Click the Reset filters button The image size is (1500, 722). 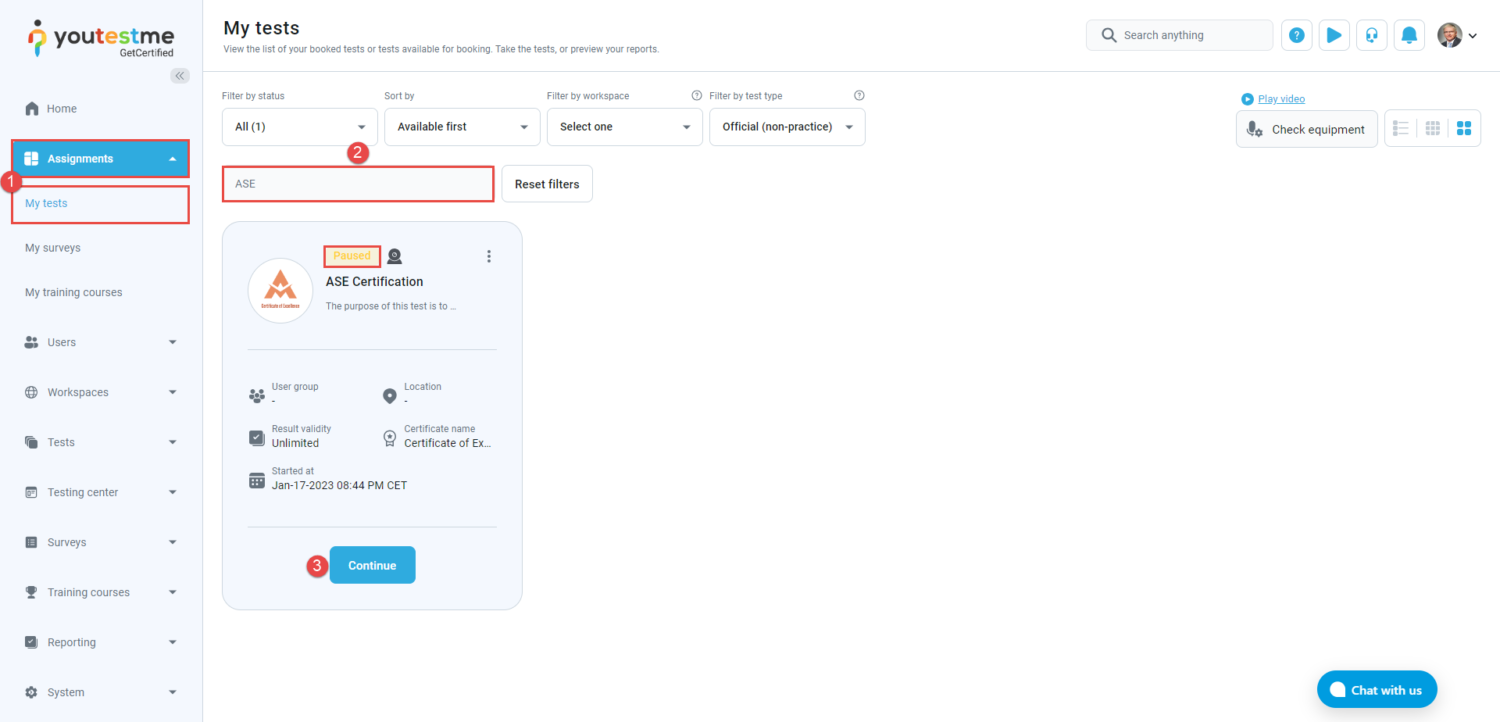547,184
